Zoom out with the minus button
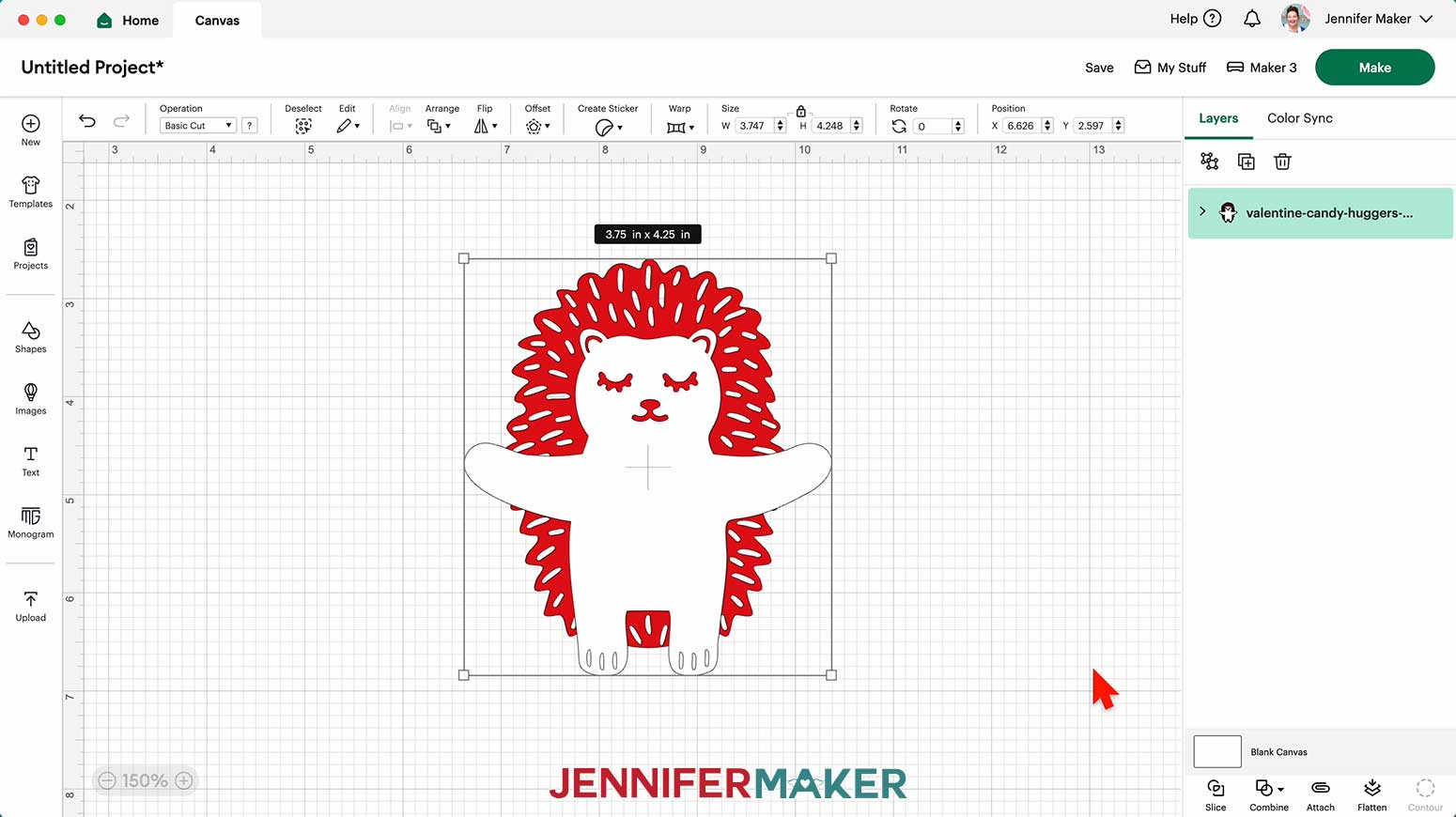1456x817 pixels. 107,780
